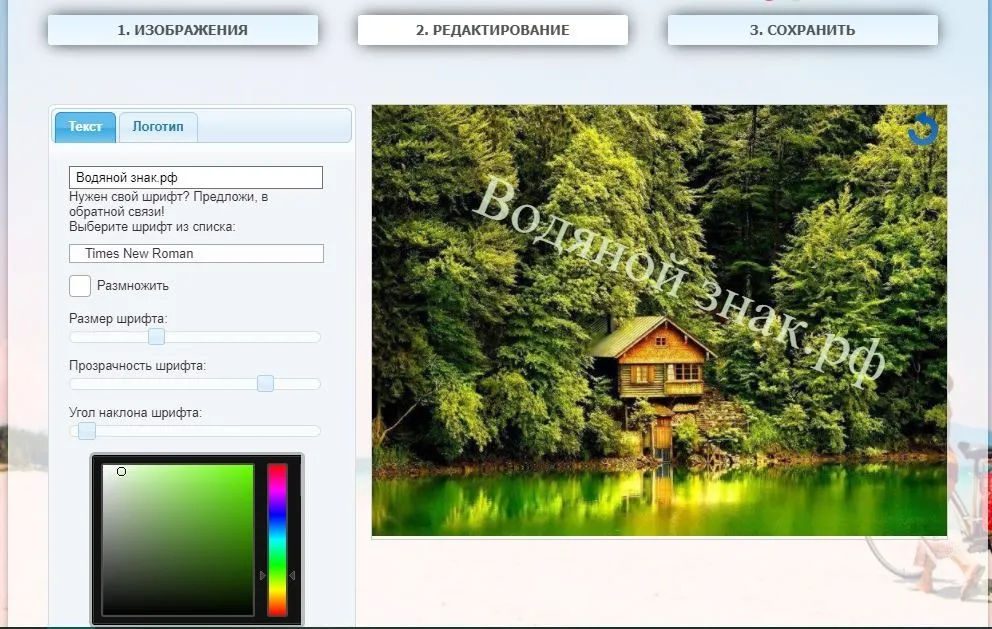
Task: Pick a color in the green saturation square
Action: 178,539
